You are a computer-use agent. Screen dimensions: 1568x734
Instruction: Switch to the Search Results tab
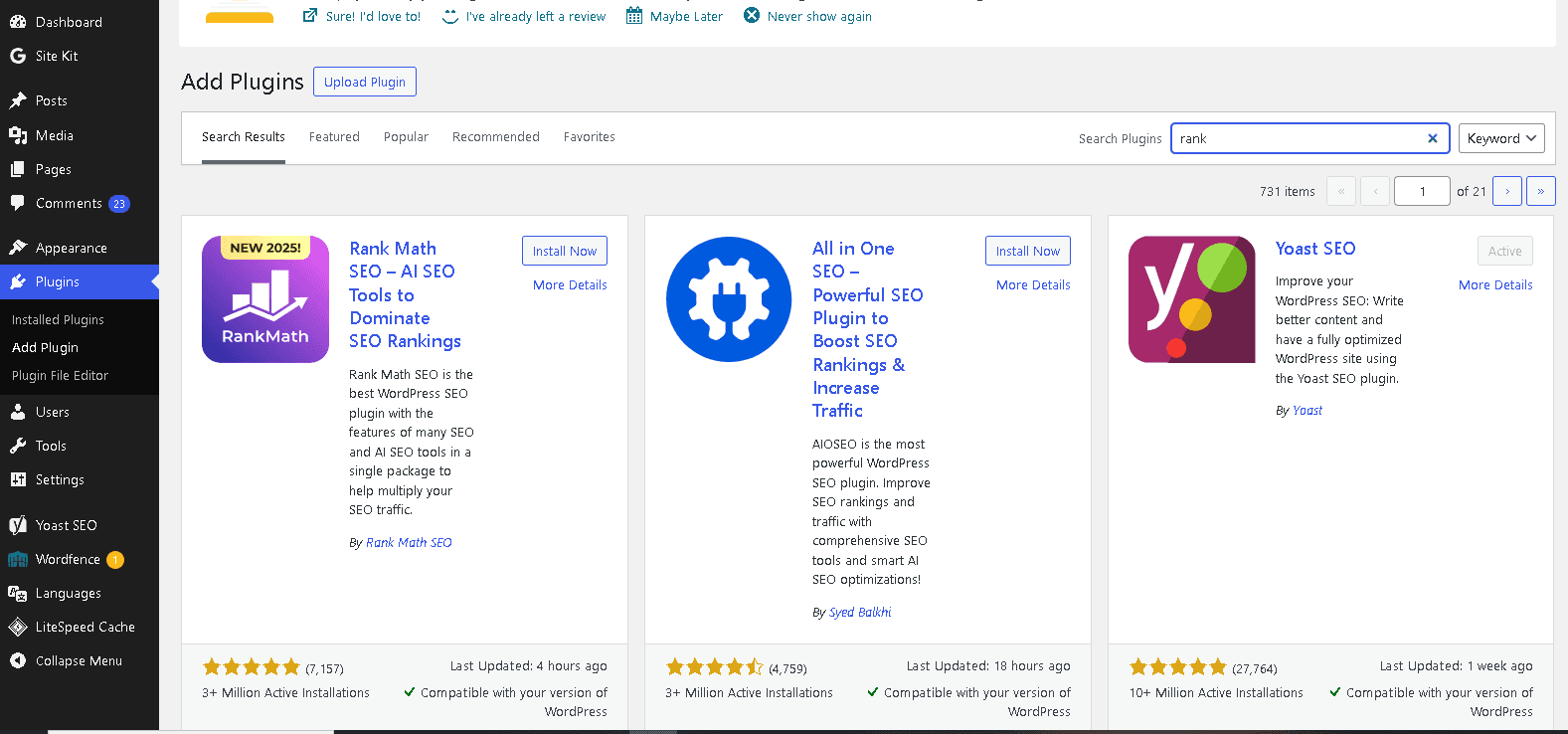(244, 137)
